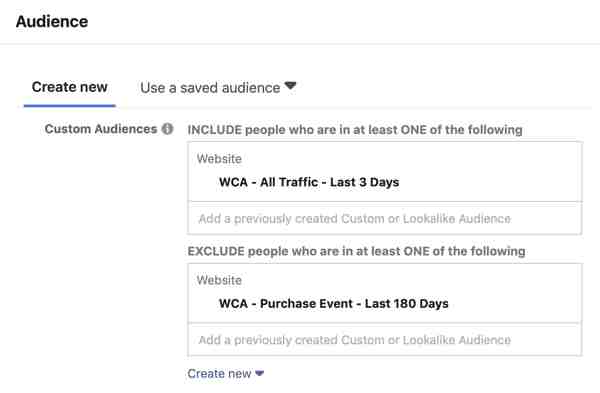
Task: Switch to the underlined Create new tab
Action: [x=70, y=87]
